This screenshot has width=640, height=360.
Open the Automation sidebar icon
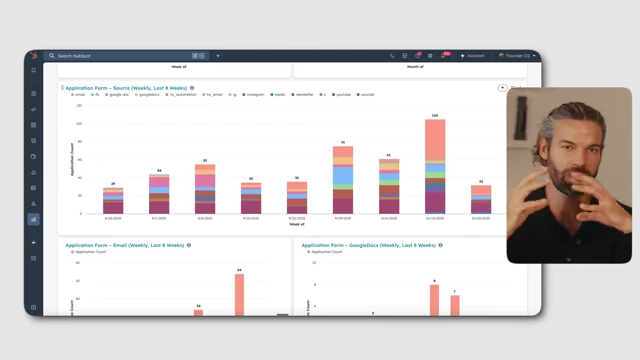(33, 204)
